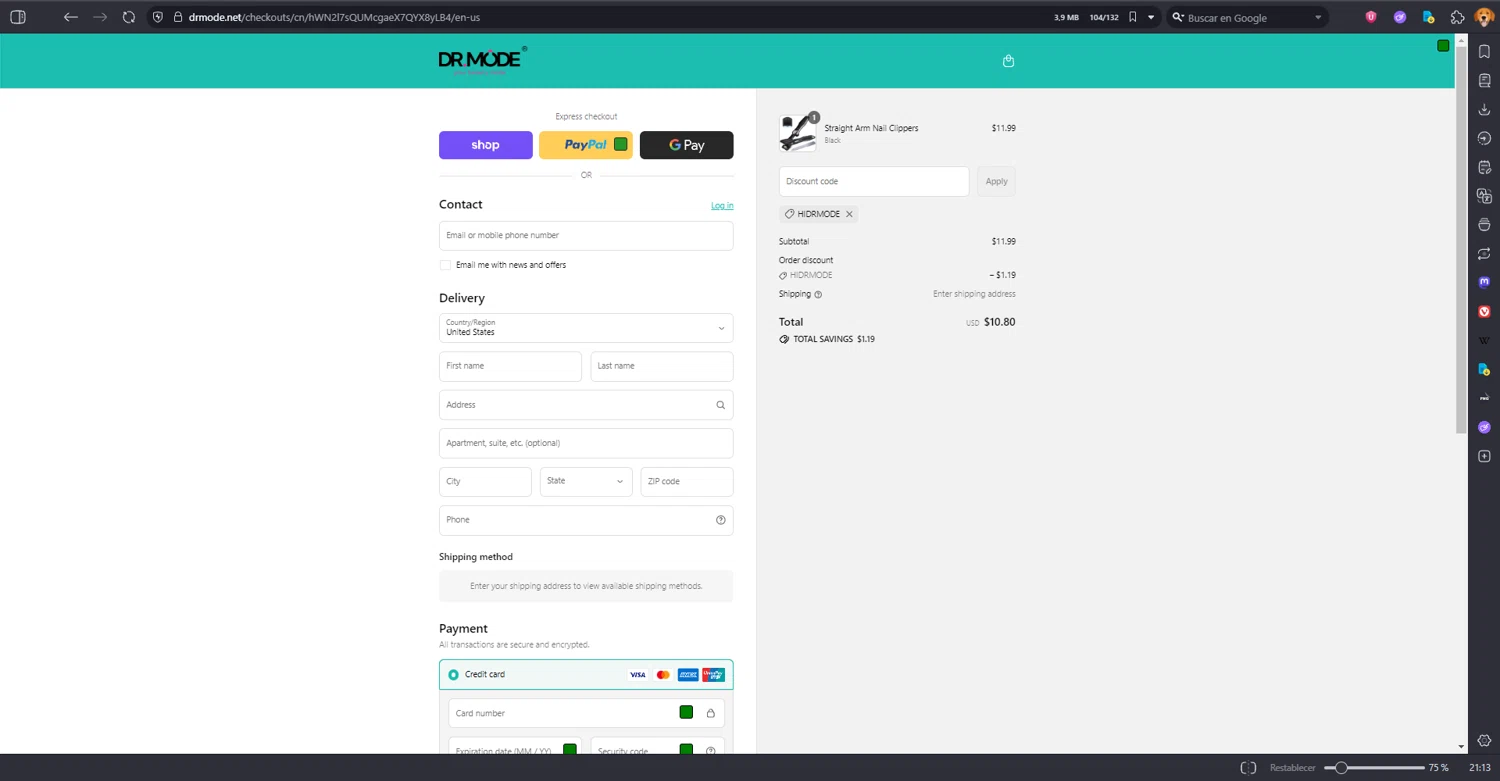Viewport: 1500px width, 781px height.
Task: Click the Shipping info help icon
Action: (x=818, y=295)
